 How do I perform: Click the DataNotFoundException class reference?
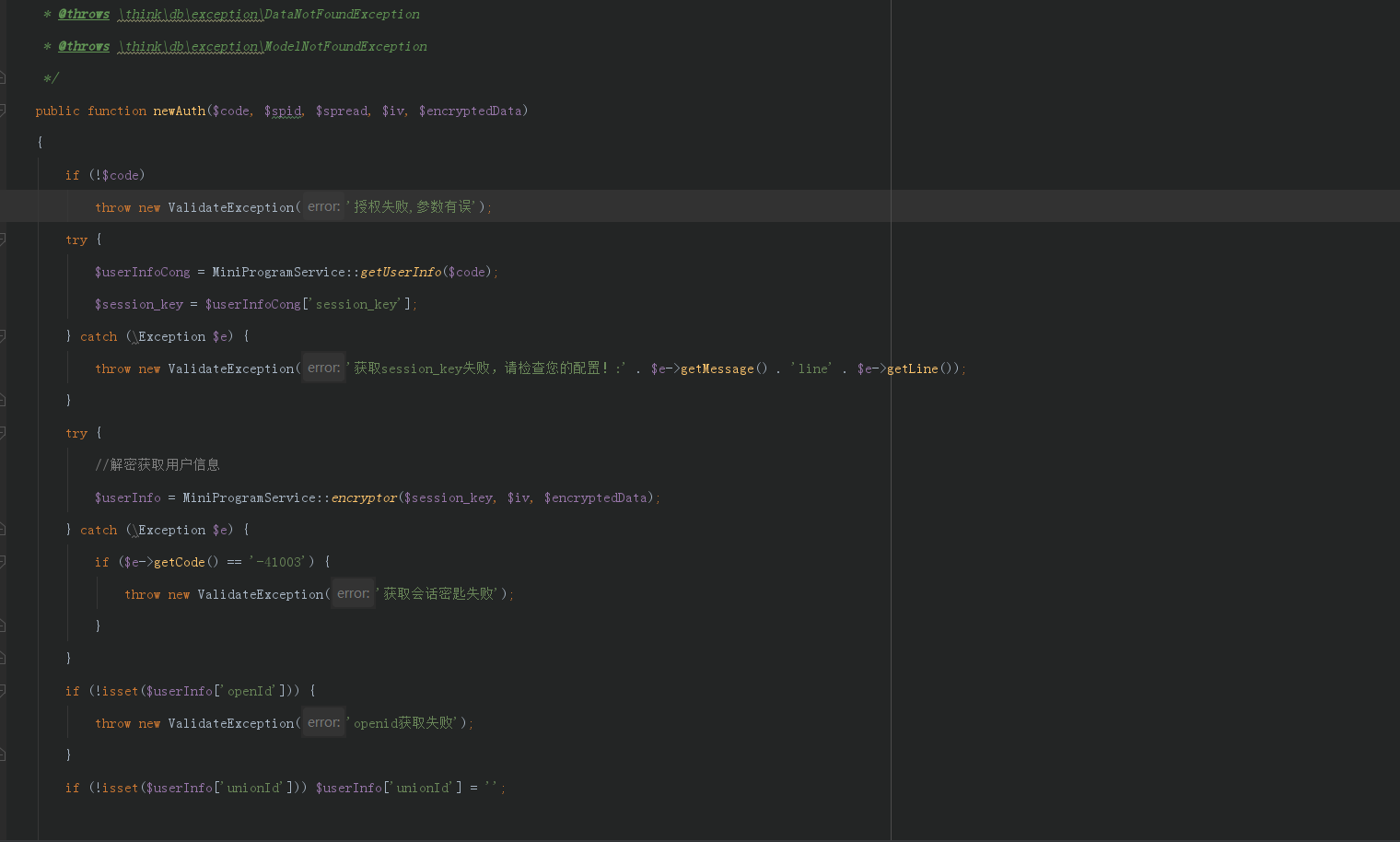click(342, 14)
